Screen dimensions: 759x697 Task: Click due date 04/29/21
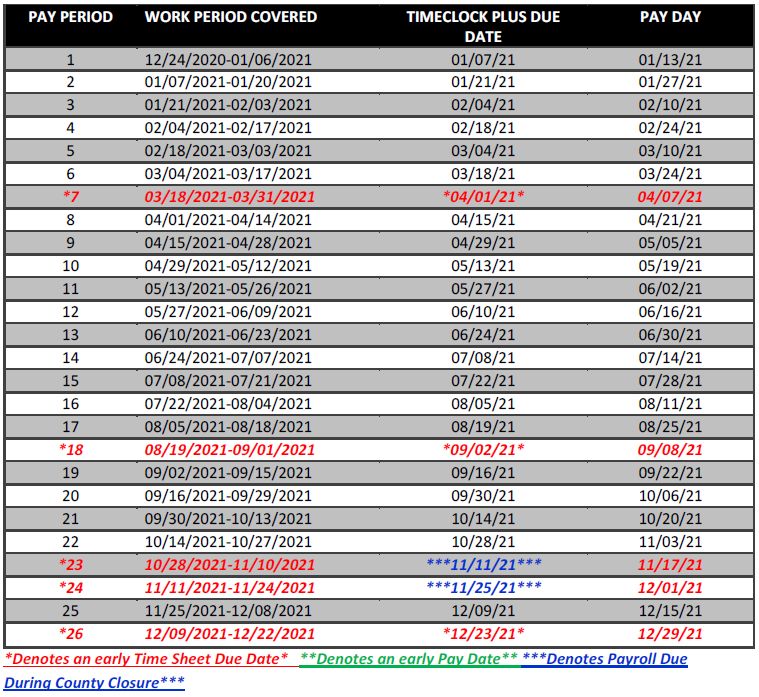483,242
